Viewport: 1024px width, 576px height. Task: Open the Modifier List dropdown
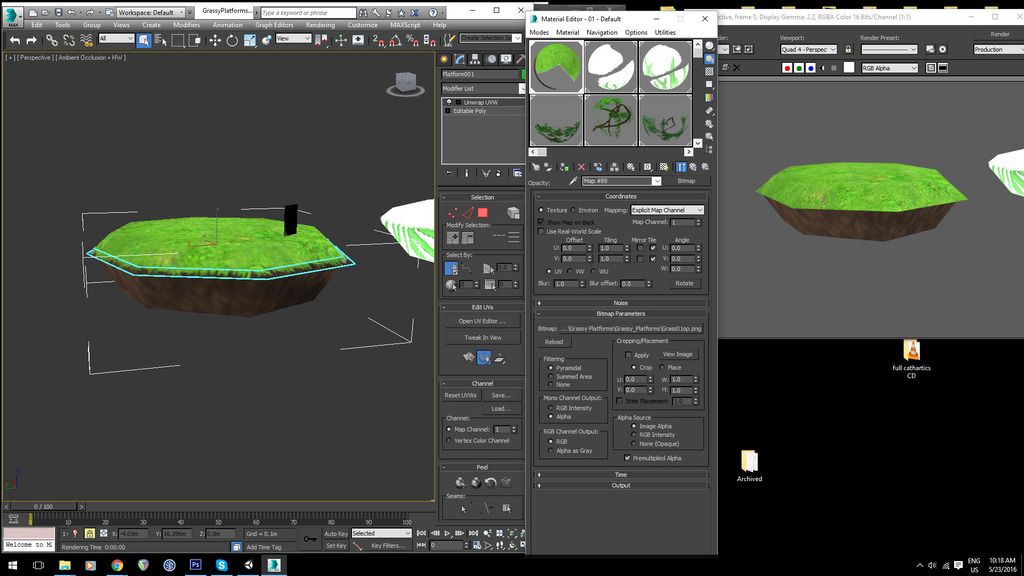click(481, 88)
